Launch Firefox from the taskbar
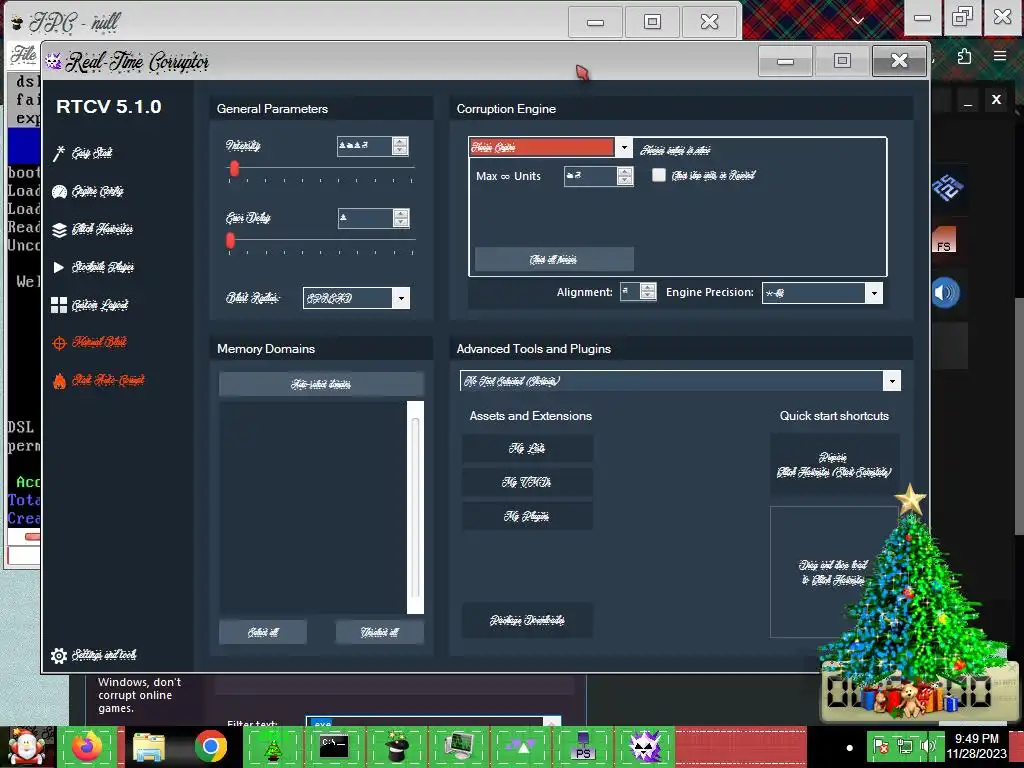This screenshot has width=1024, height=768. coord(88,746)
